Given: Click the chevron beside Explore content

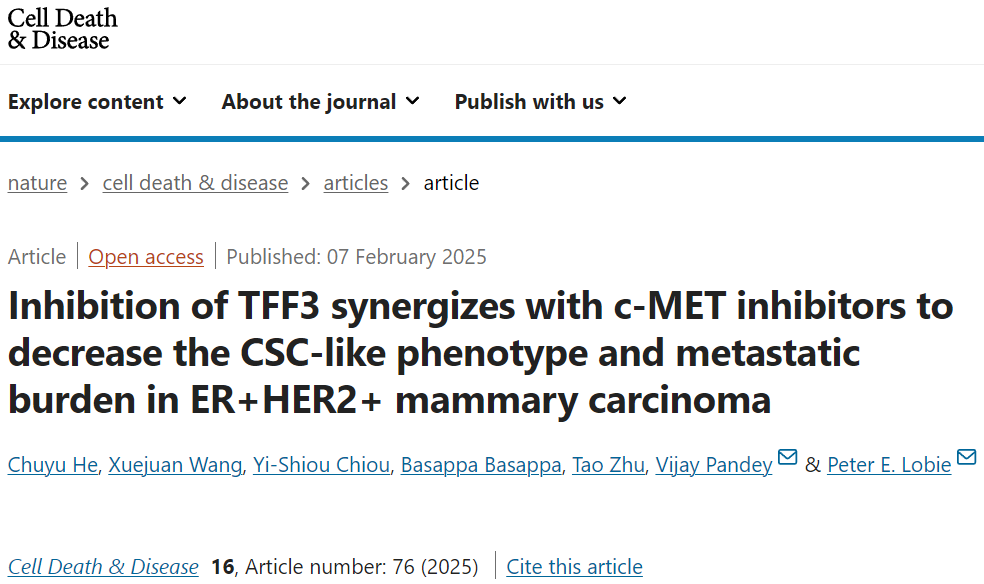Looking at the screenshot, I should (179, 100).
